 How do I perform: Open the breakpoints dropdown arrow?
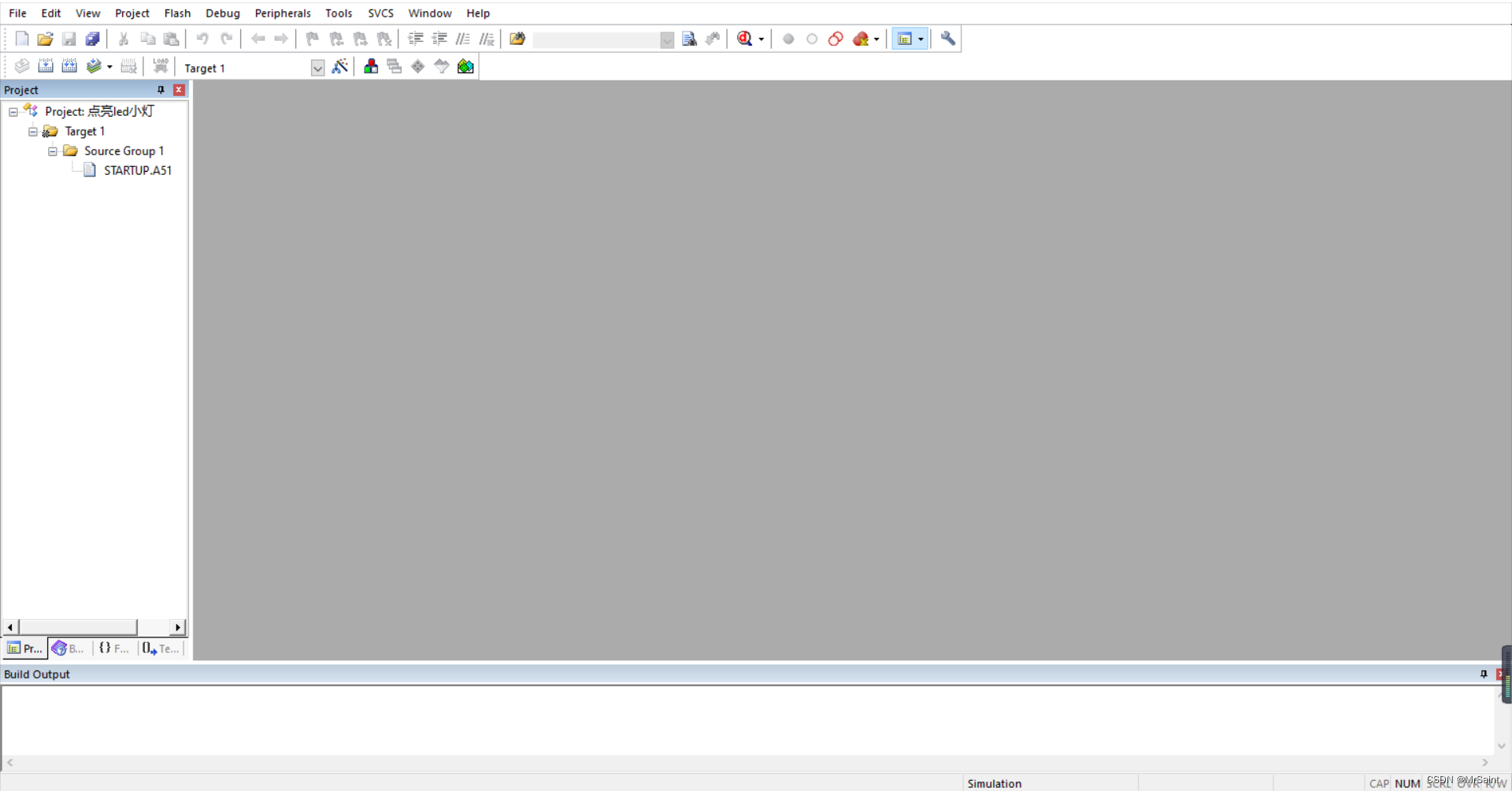pyautogui.click(x=876, y=39)
